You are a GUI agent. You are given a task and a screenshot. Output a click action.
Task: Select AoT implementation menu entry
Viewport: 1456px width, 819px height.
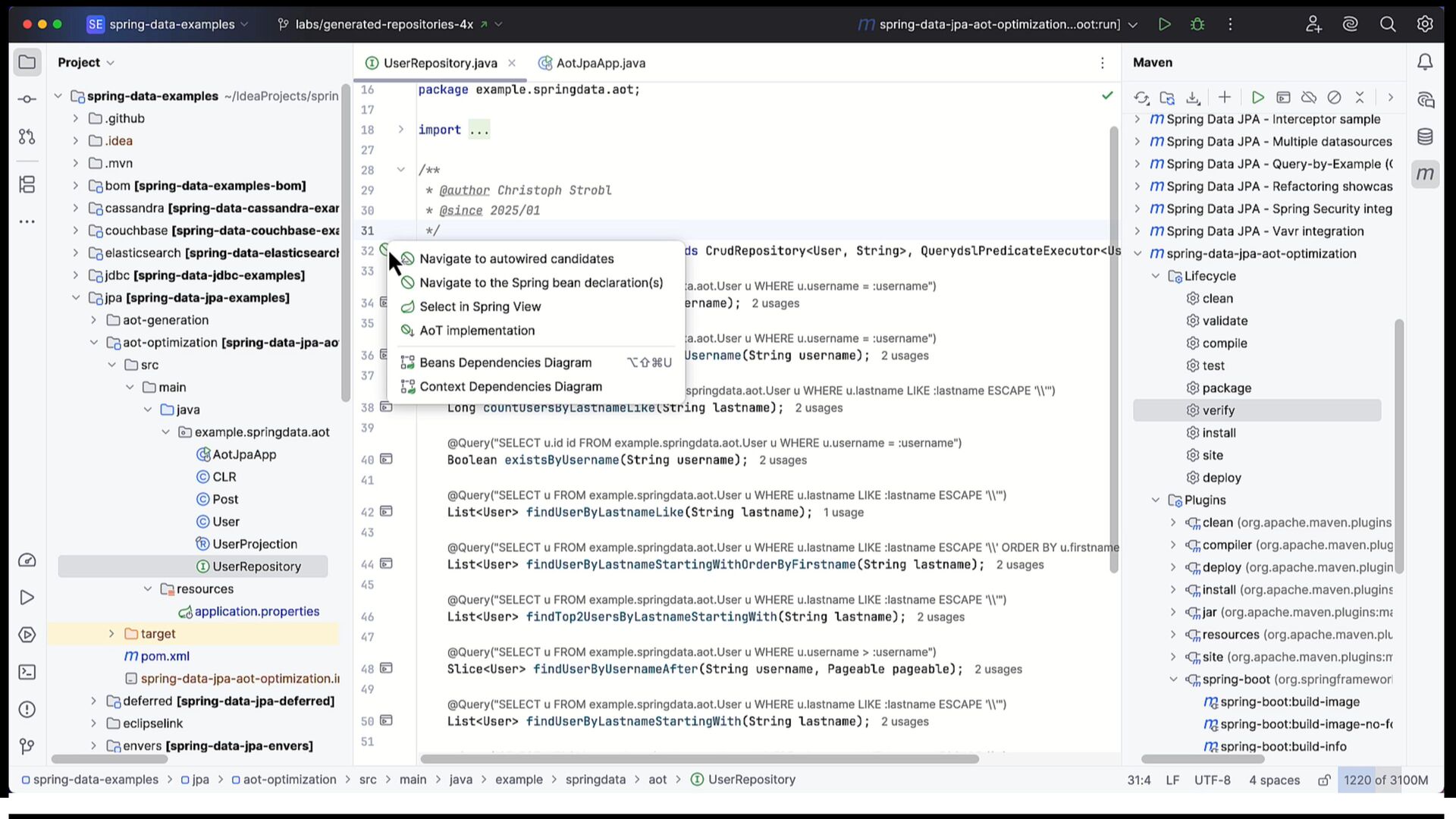[477, 331]
